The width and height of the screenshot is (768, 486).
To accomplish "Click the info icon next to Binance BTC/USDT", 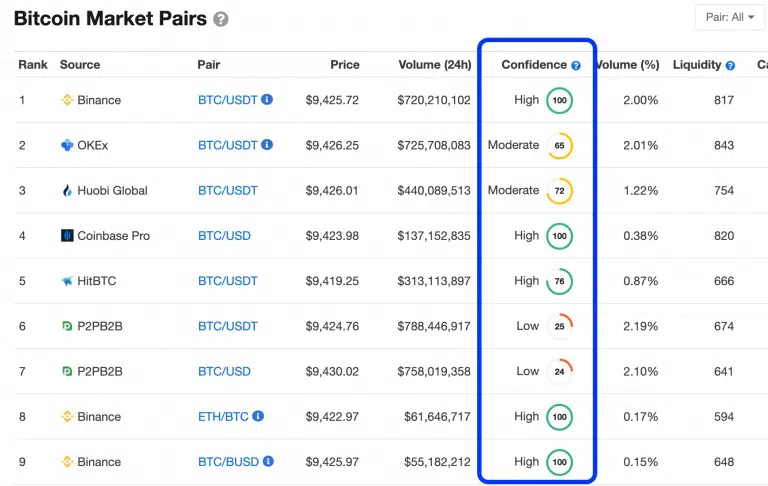I will point(267,100).
